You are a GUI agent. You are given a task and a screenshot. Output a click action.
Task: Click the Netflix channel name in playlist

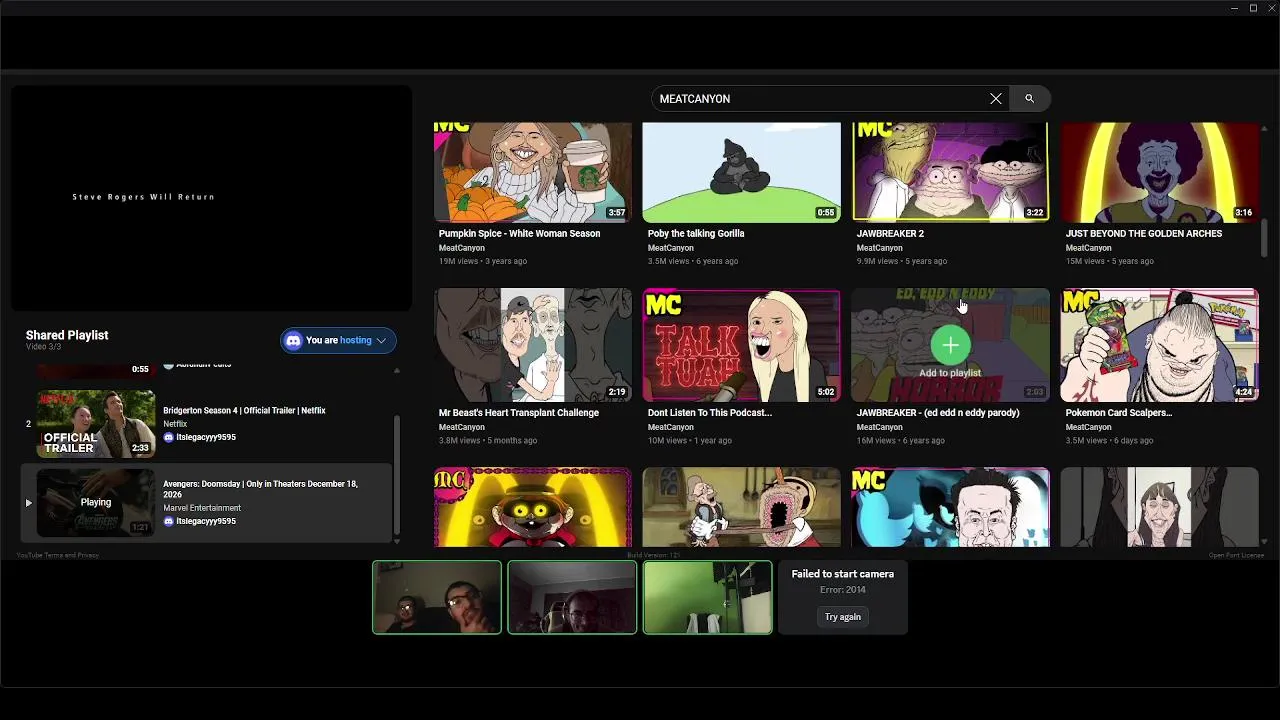pos(175,424)
